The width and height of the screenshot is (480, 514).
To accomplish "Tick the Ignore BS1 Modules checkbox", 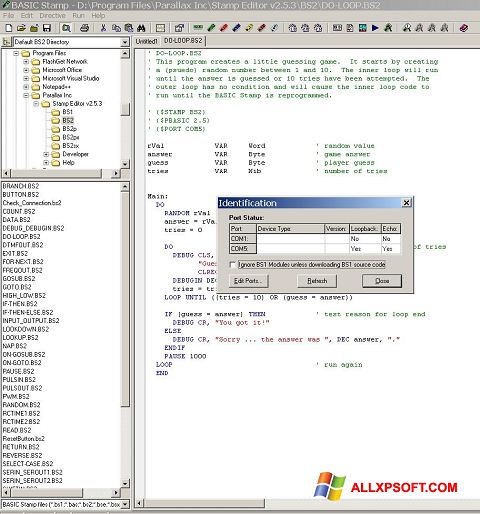I will pos(233,265).
